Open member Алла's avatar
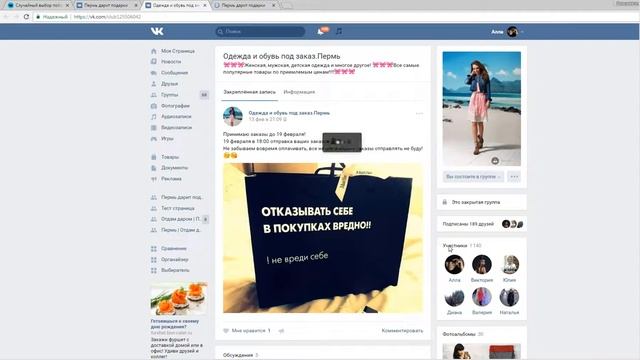 click(x=454, y=264)
